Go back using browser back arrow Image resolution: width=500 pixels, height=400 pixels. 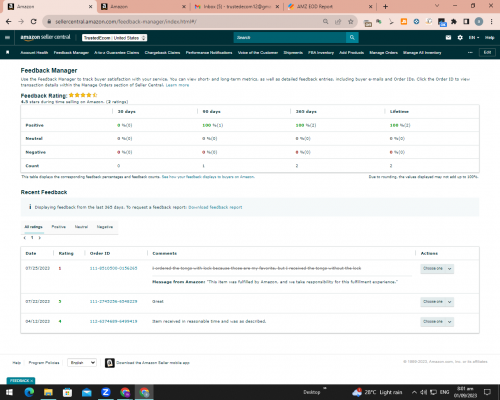coord(9,21)
